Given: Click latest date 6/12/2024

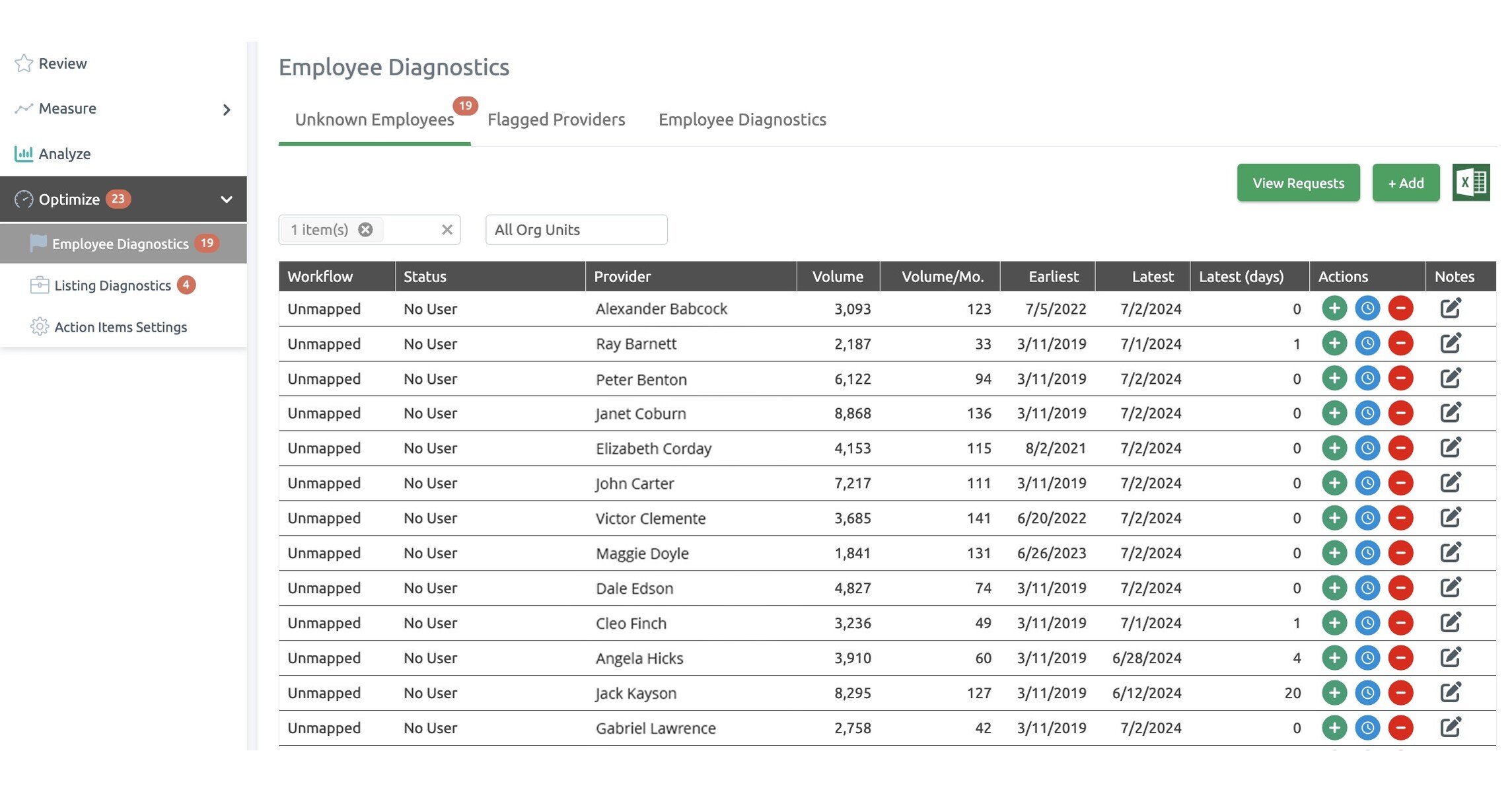Looking at the screenshot, I should click(1147, 693).
